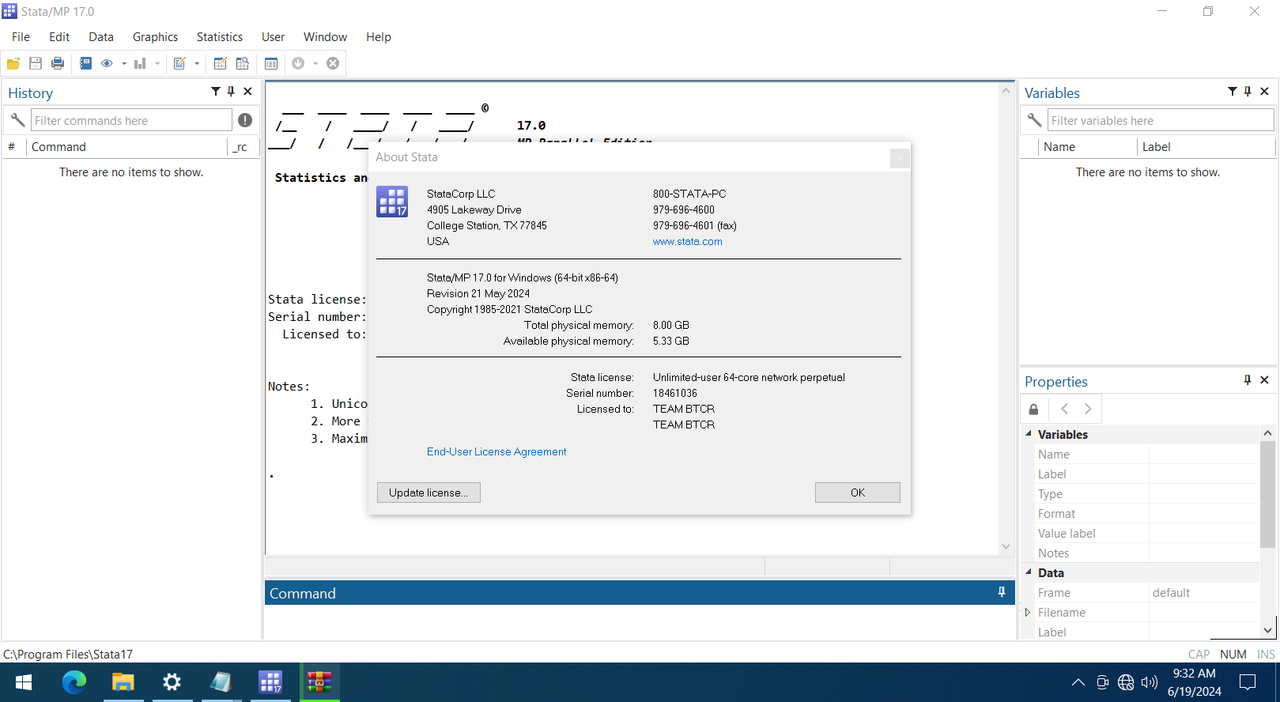Click OK in About Stata dialog

pyautogui.click(x=857, y=493)
